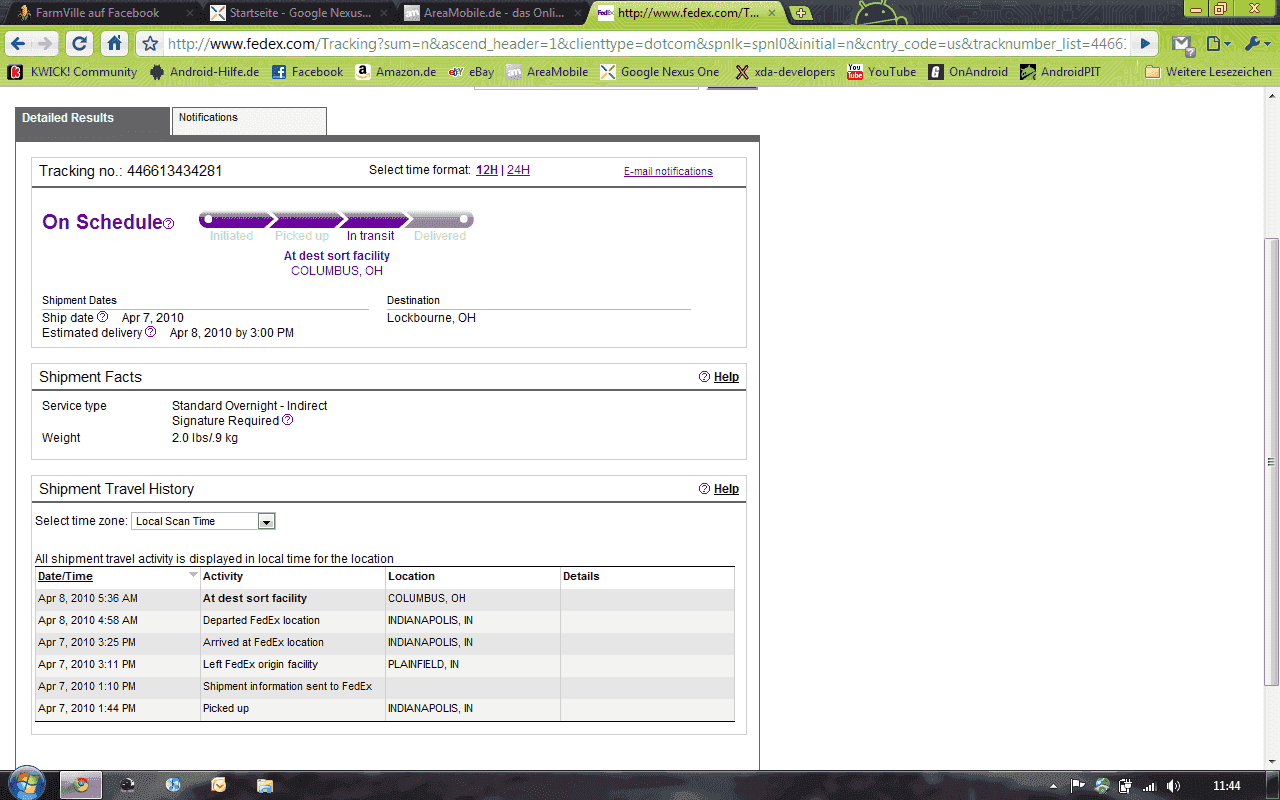Open eBay bookmark
Viewport: 1280px width, 800px height.
471,72
